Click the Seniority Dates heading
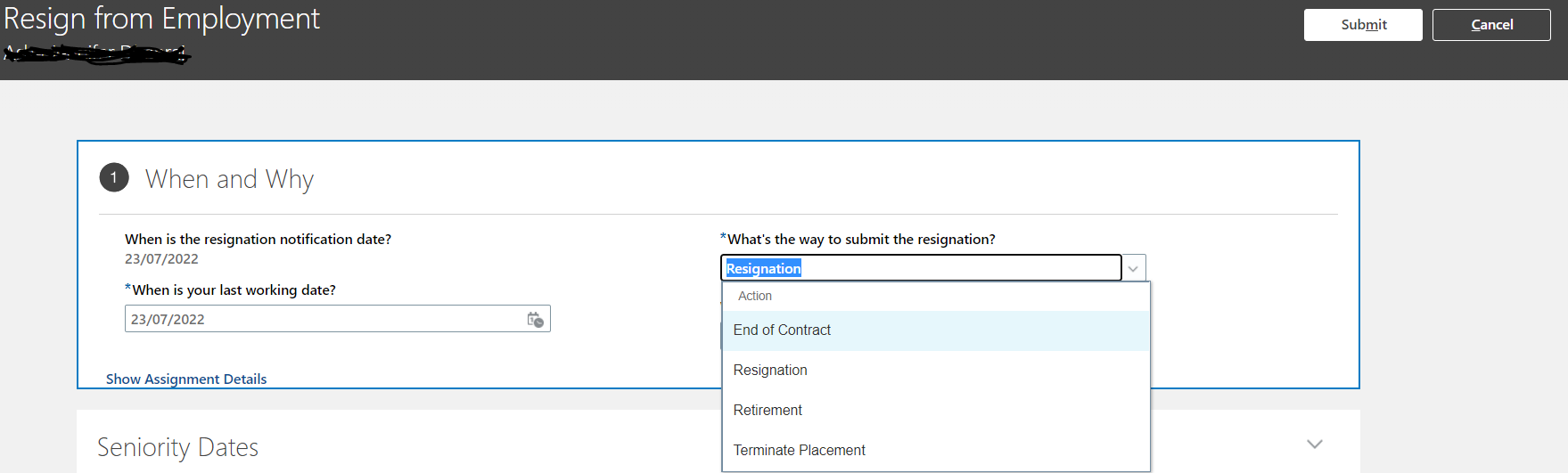Image resolution: width=1568 pixels, height=473 pixels. (177, 447)
